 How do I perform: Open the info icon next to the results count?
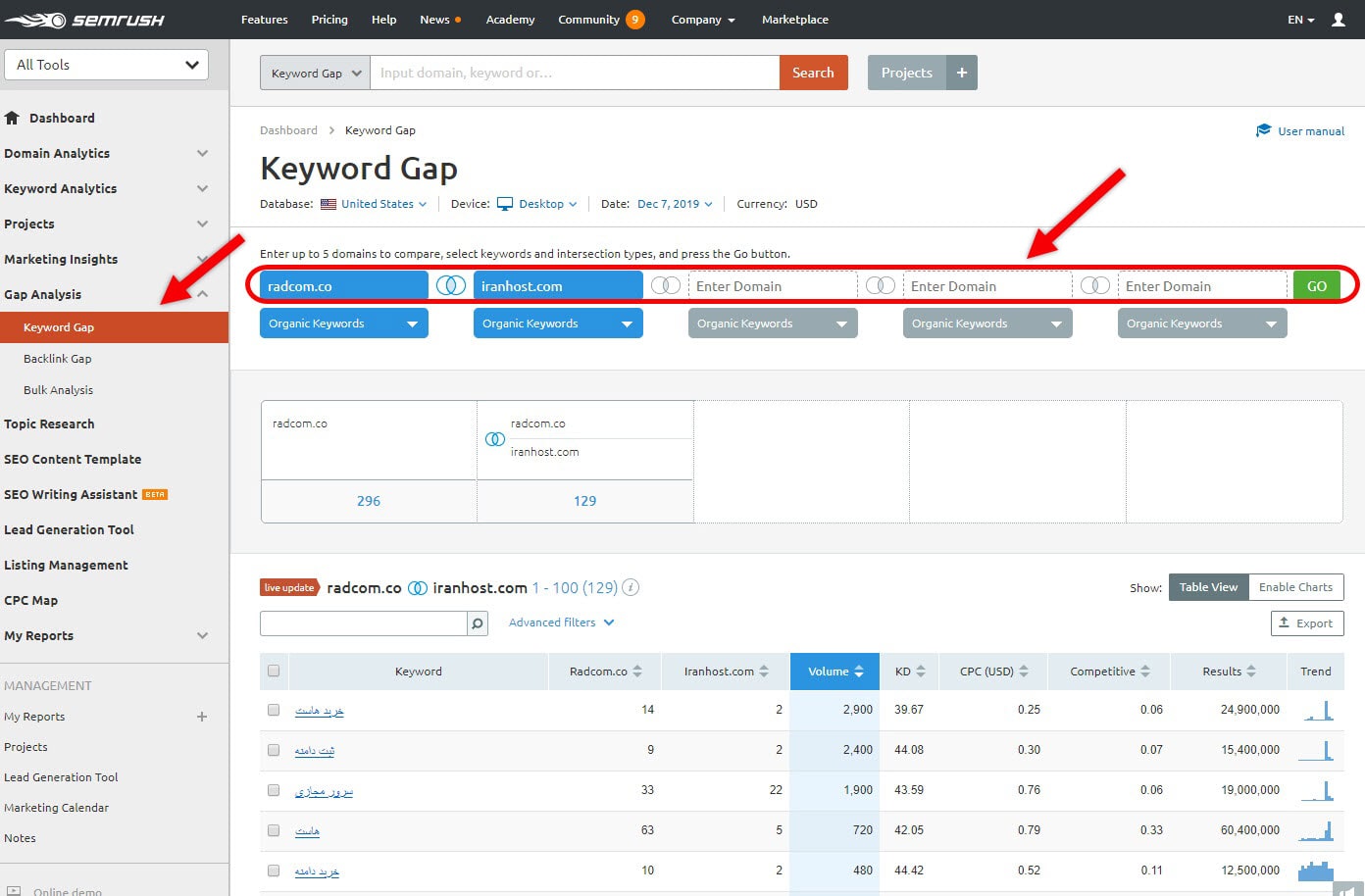coord(631,587)
